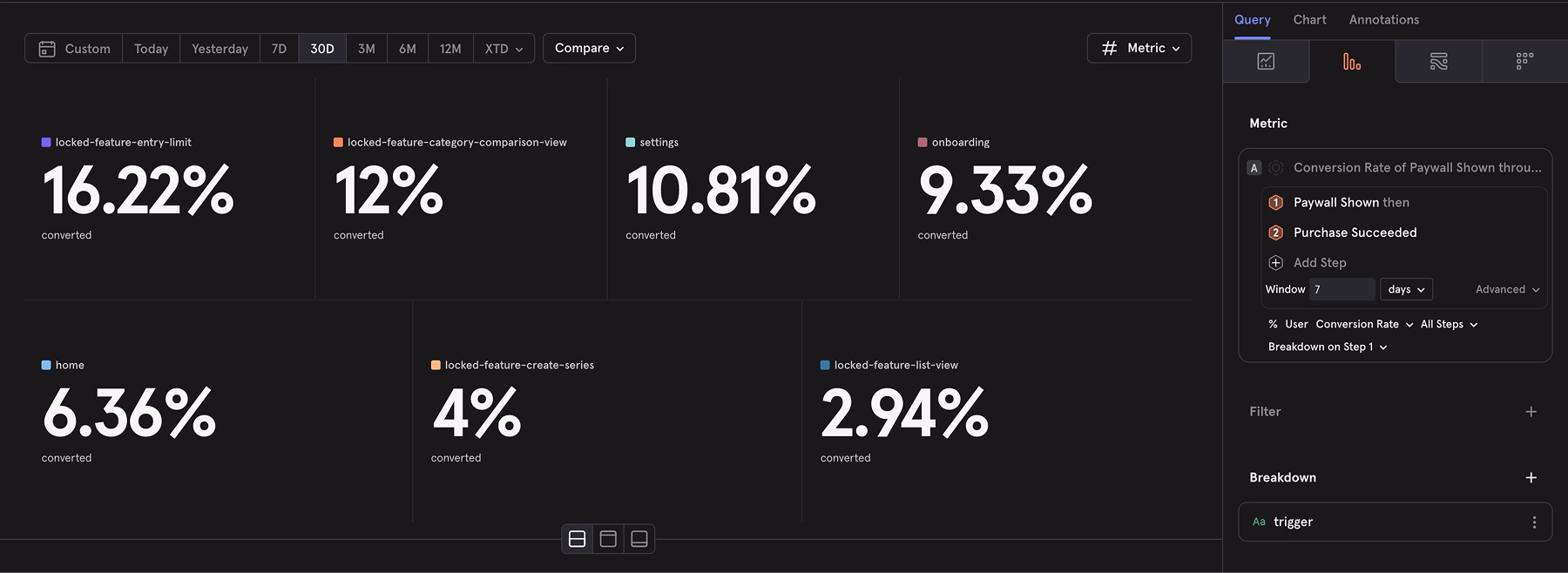Click the 12% converted metric value
1568x573 pixels.
pyautogui.click(x=389, y=190)
